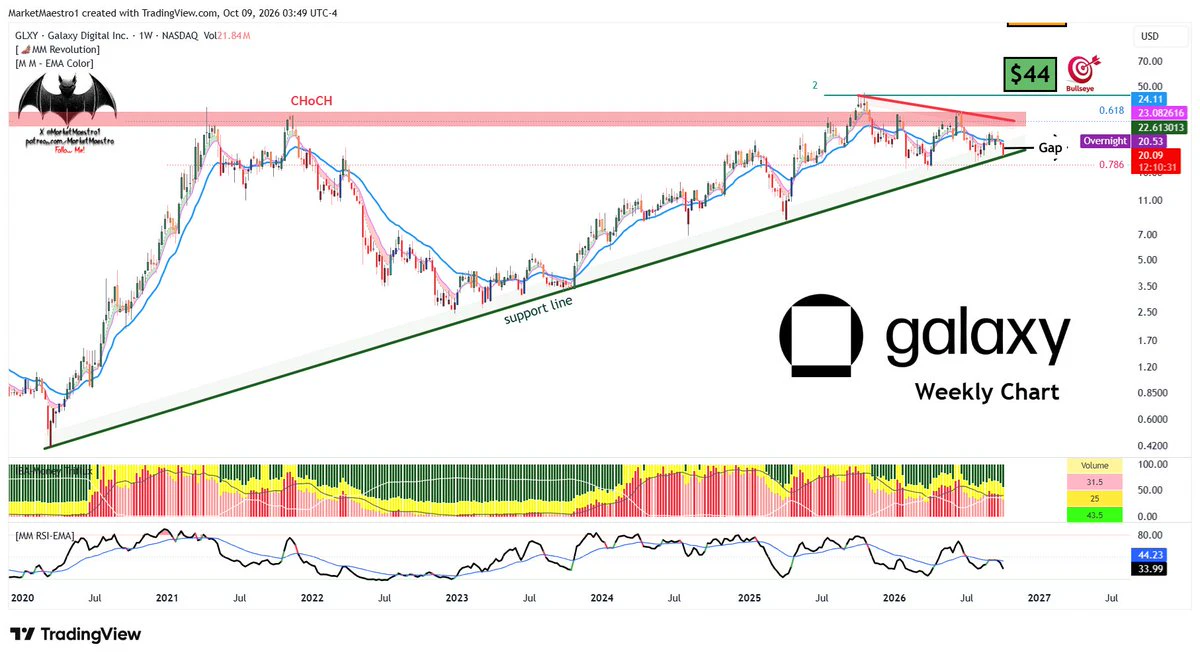Click the purple Overnight price tag
This screenshot has height=659, width=1200.
[1106, 142]
